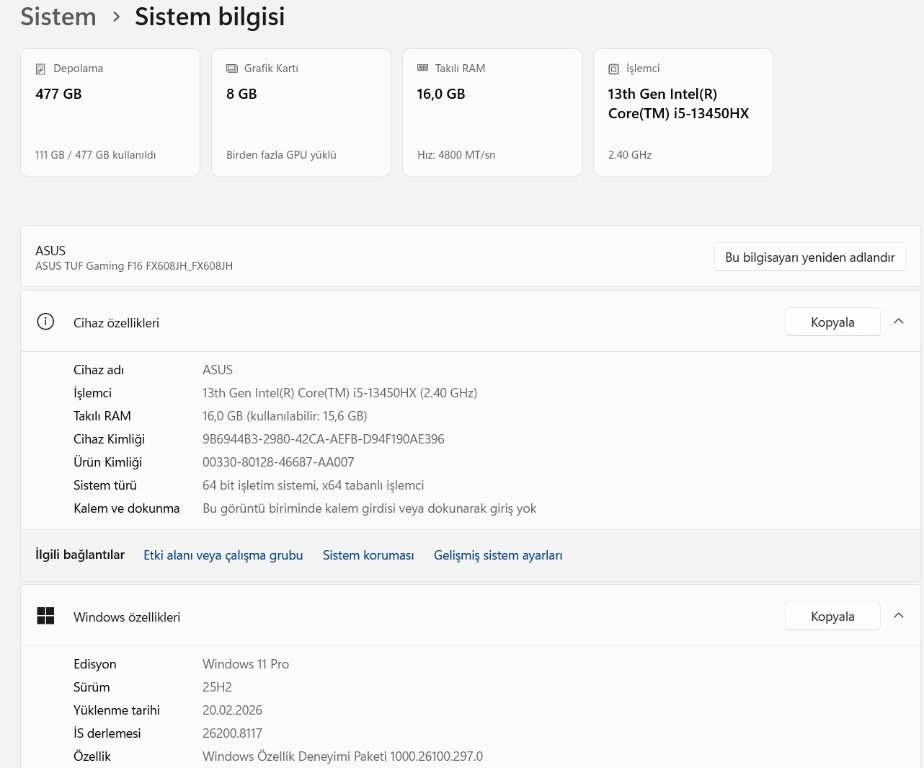
Task: Click the Grafik Kartı icon
Action: [232, 69]
